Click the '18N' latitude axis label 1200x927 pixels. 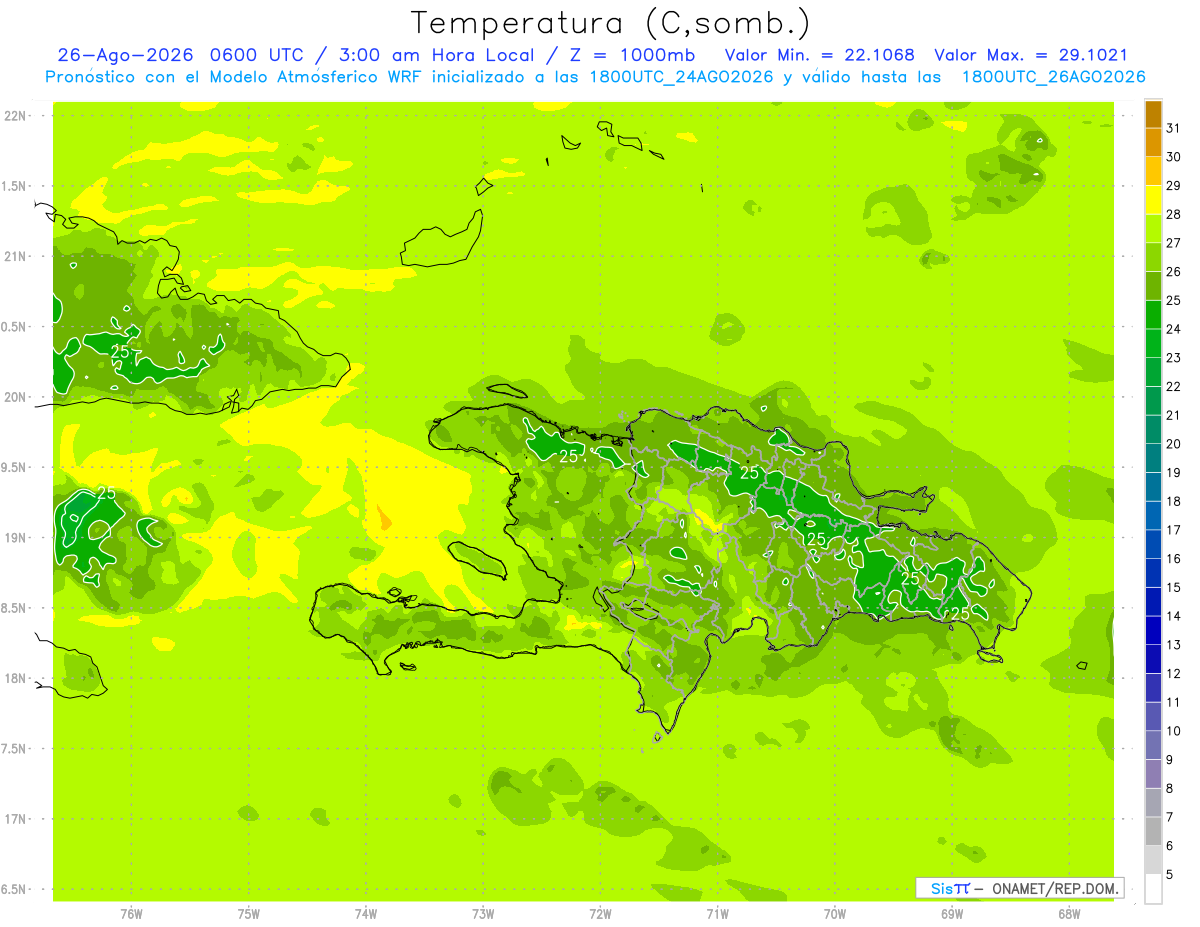point(15,679)
